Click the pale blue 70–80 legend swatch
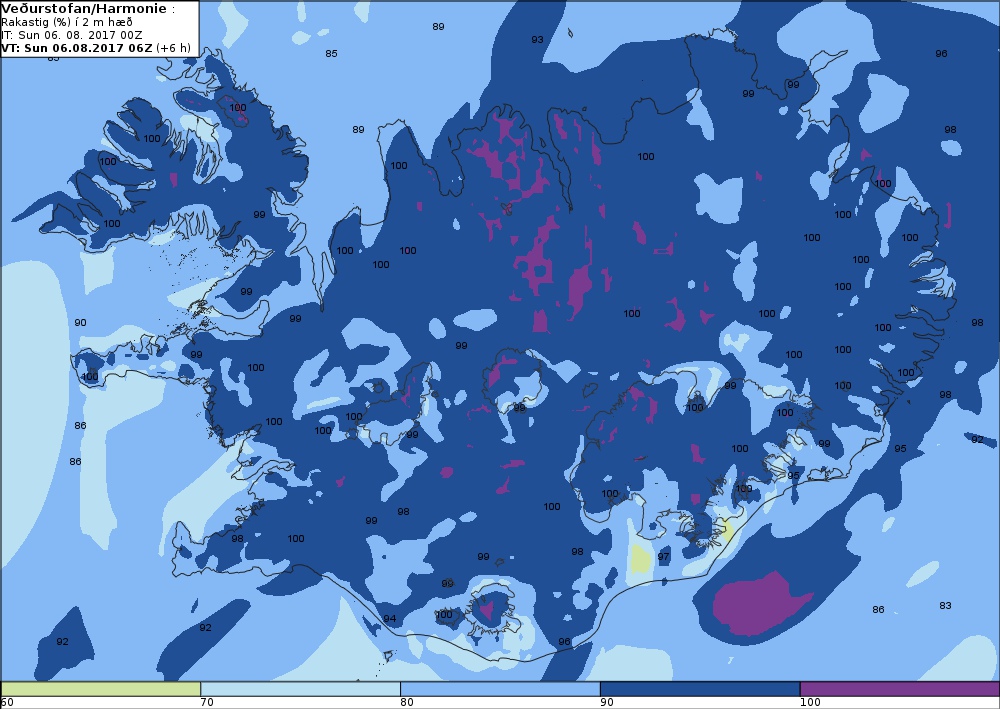 pyautogui.click(x=300, y=689)
